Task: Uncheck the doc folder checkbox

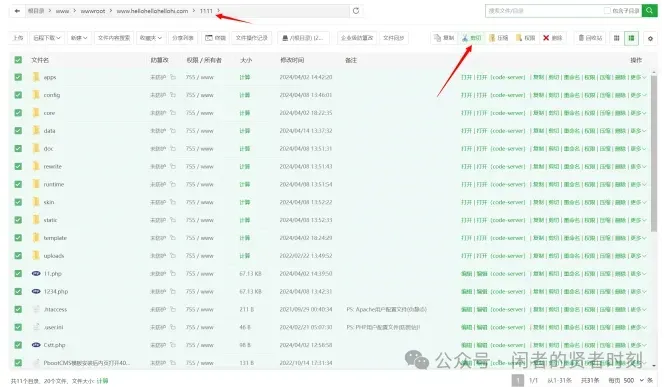Action: pos(18,149)
